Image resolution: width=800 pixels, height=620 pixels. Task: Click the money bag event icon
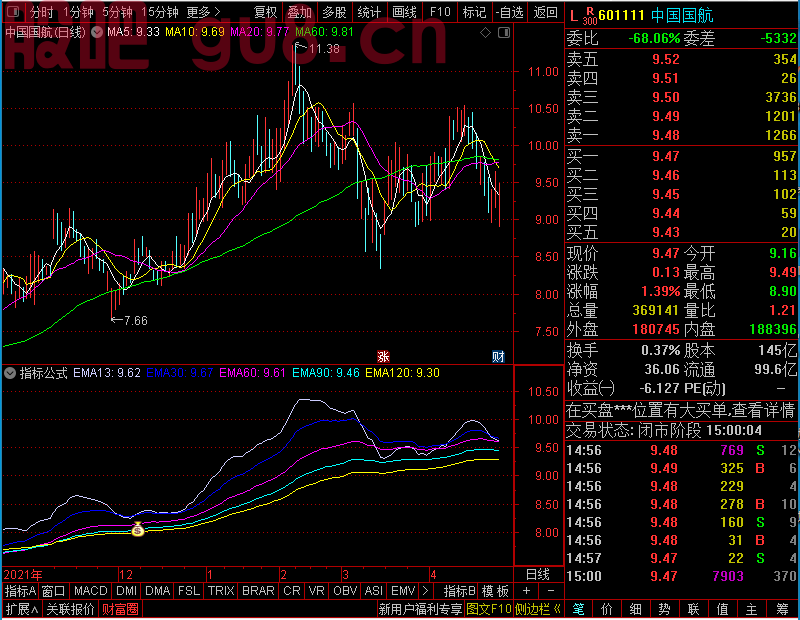(x=138, y=529)
